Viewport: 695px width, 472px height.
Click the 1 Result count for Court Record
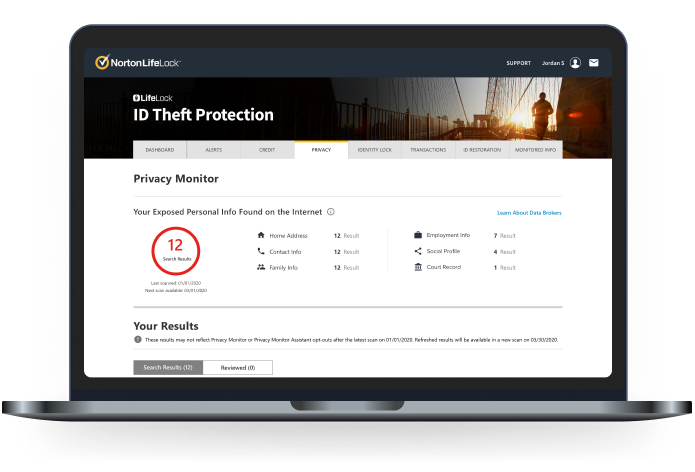coord(504,268)
